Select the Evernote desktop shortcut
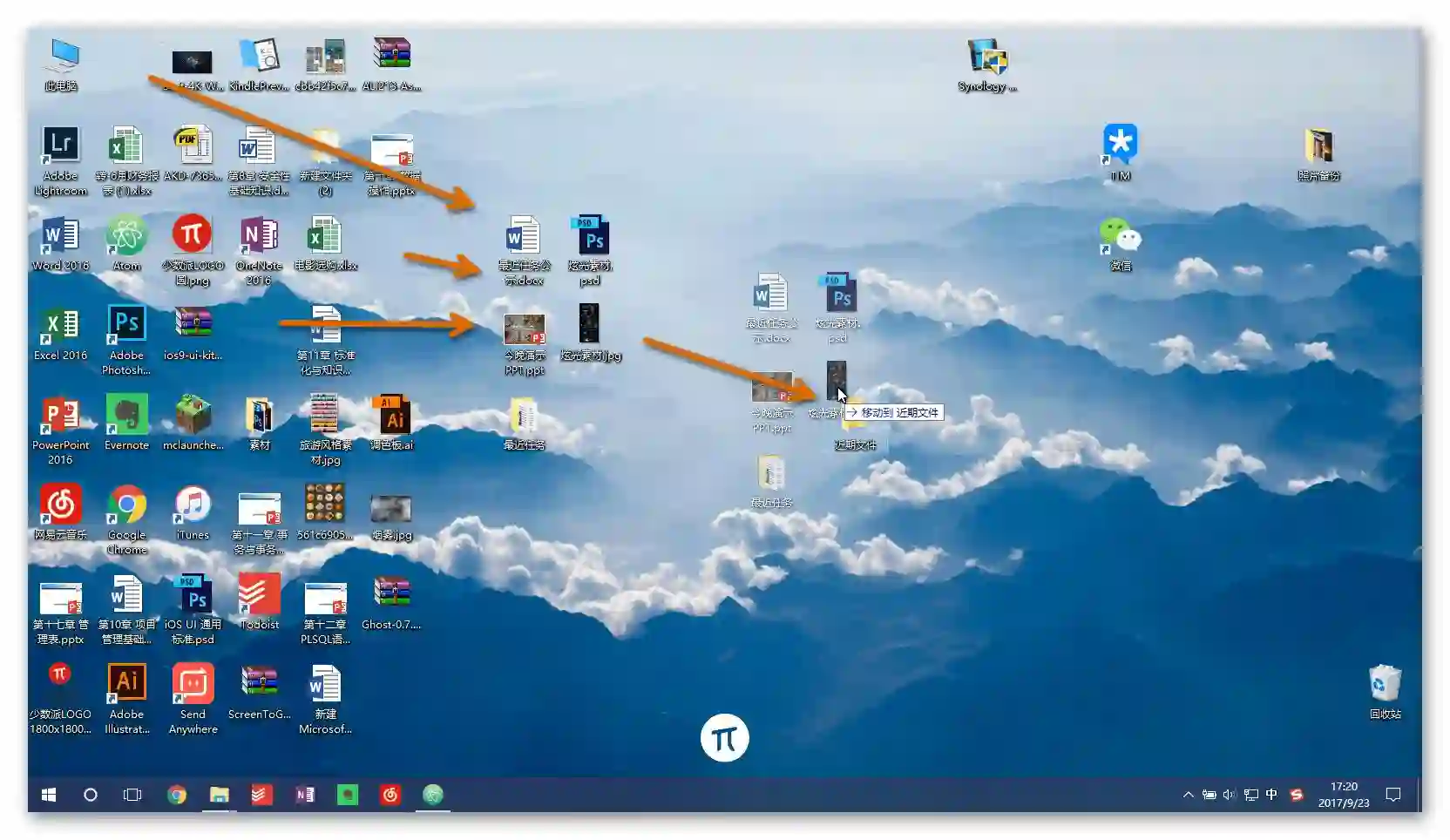Screen dimensions: 1450x840 126,423
